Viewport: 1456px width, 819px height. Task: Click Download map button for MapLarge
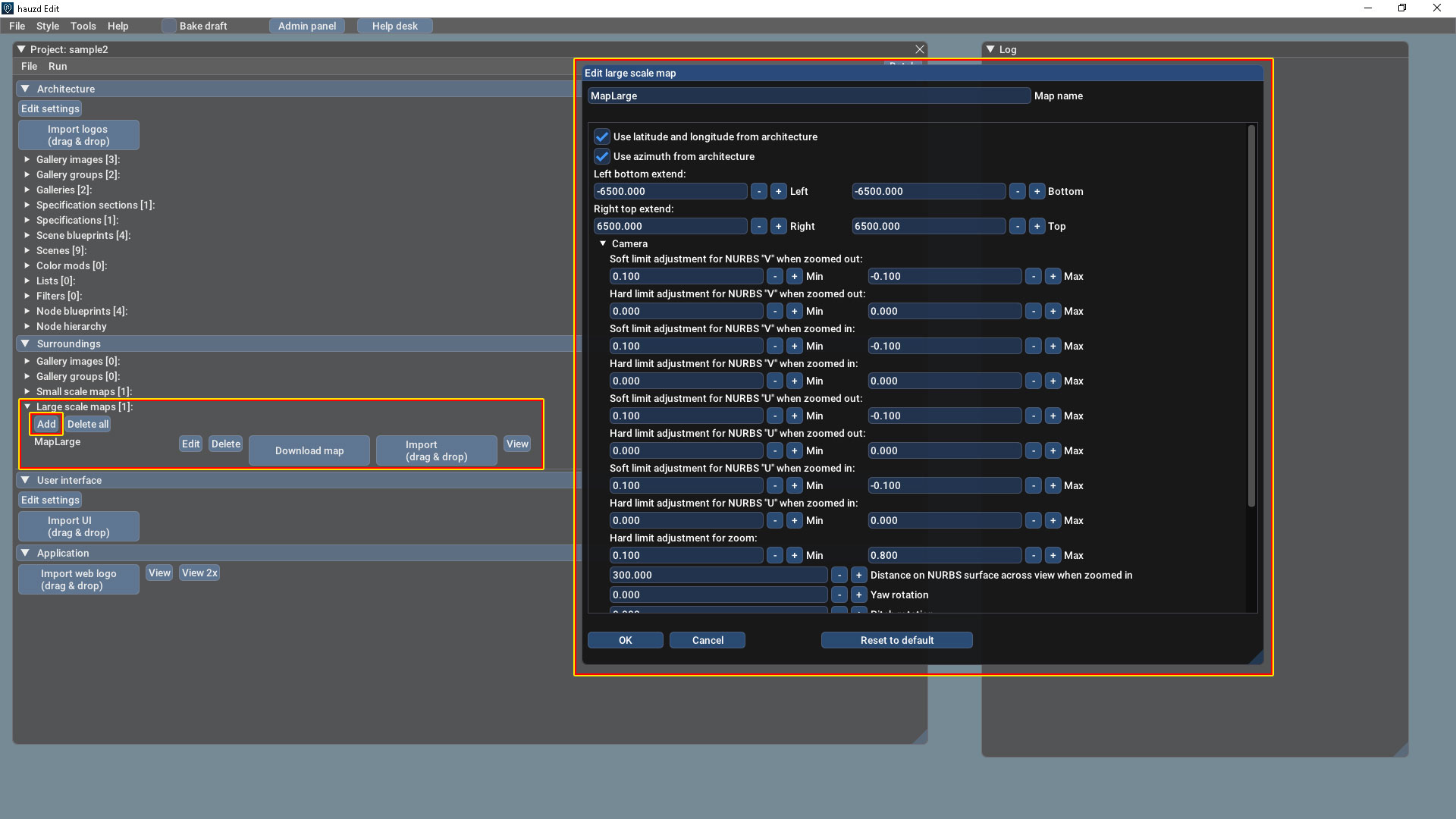click(x=309, y=450)
